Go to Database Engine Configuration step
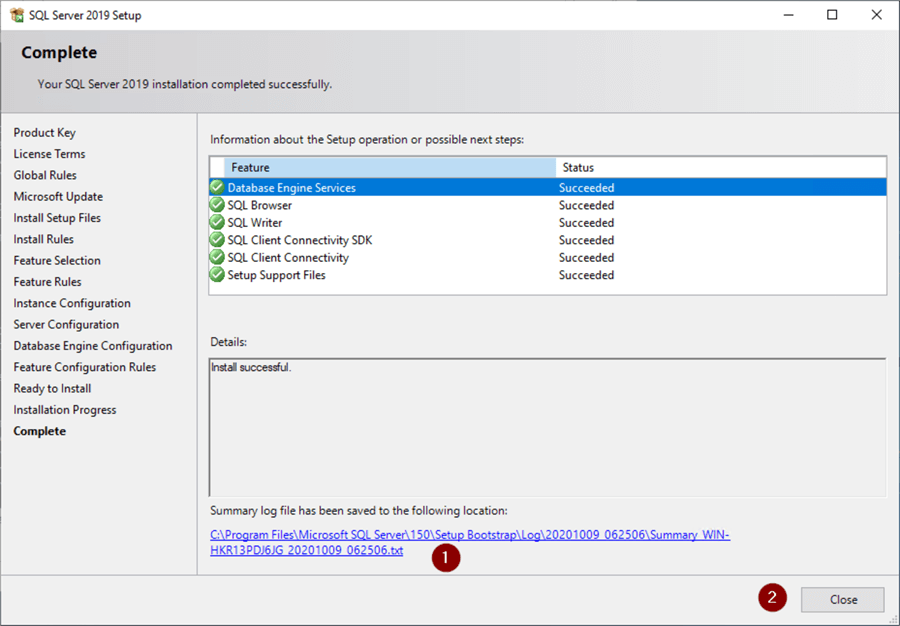 coord(93,345)
